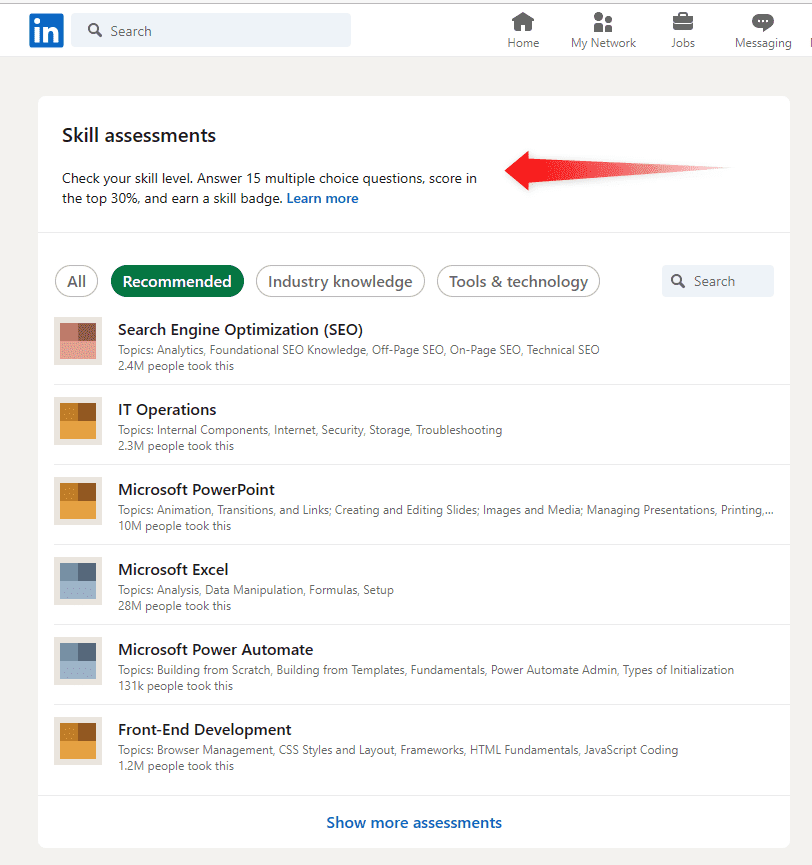The height and width of the screenshot is (865, 812).
Task: Focus the skill assessments Search field
Action: pos(718,281)
